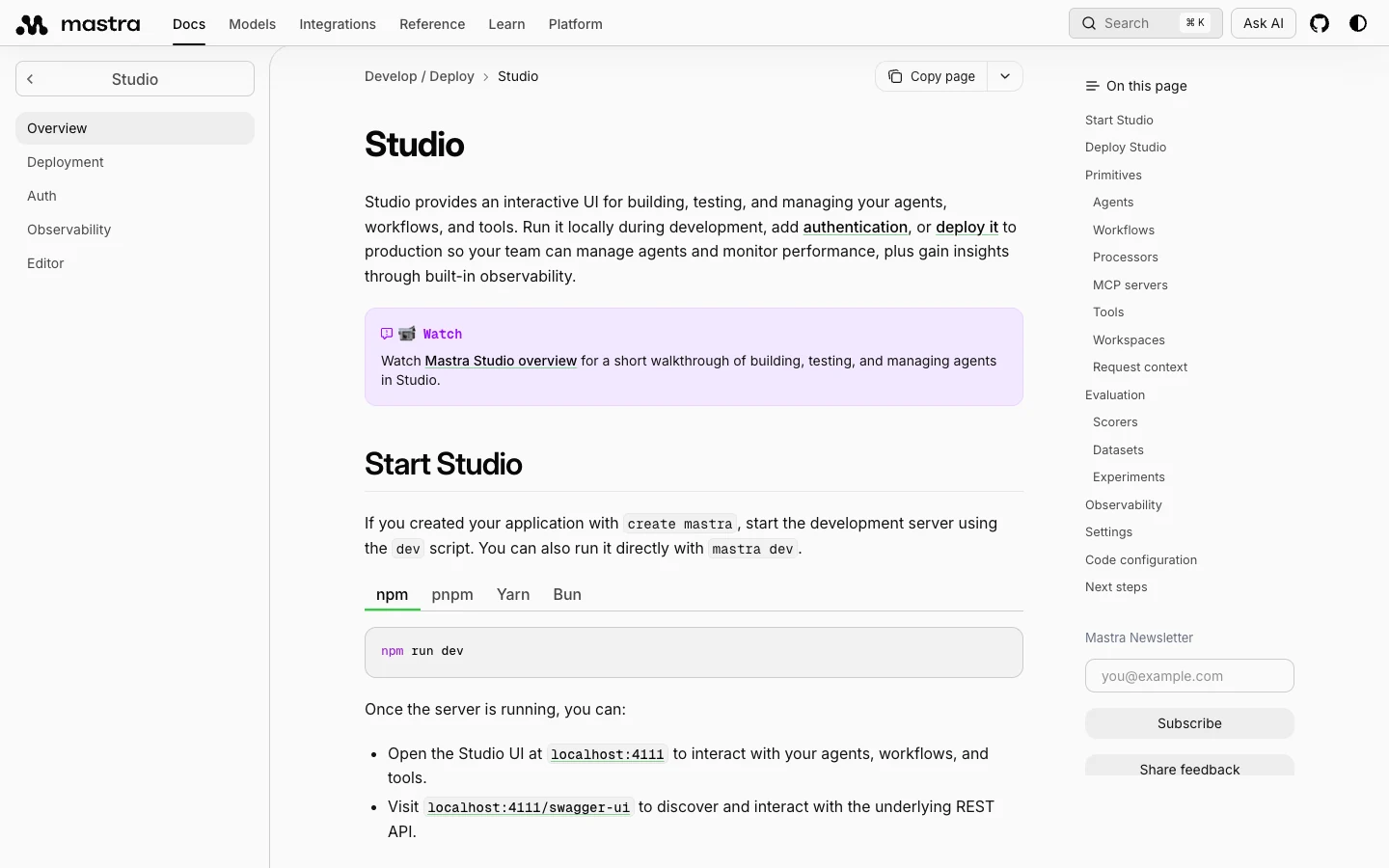Jump to Start Studio in On this page
The height and width of the screenshot is (868, 1389).
coord(1119,120)
